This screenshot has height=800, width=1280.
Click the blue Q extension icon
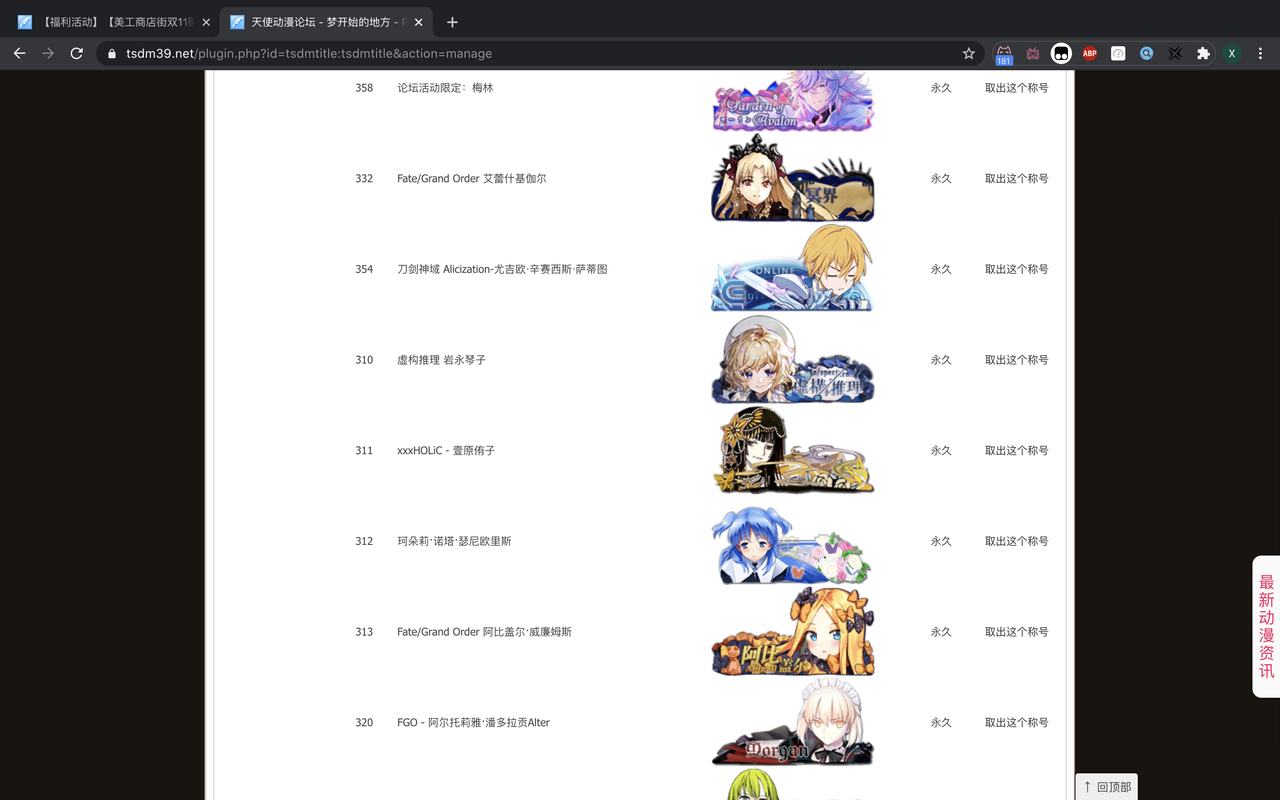pos(1146,53)
